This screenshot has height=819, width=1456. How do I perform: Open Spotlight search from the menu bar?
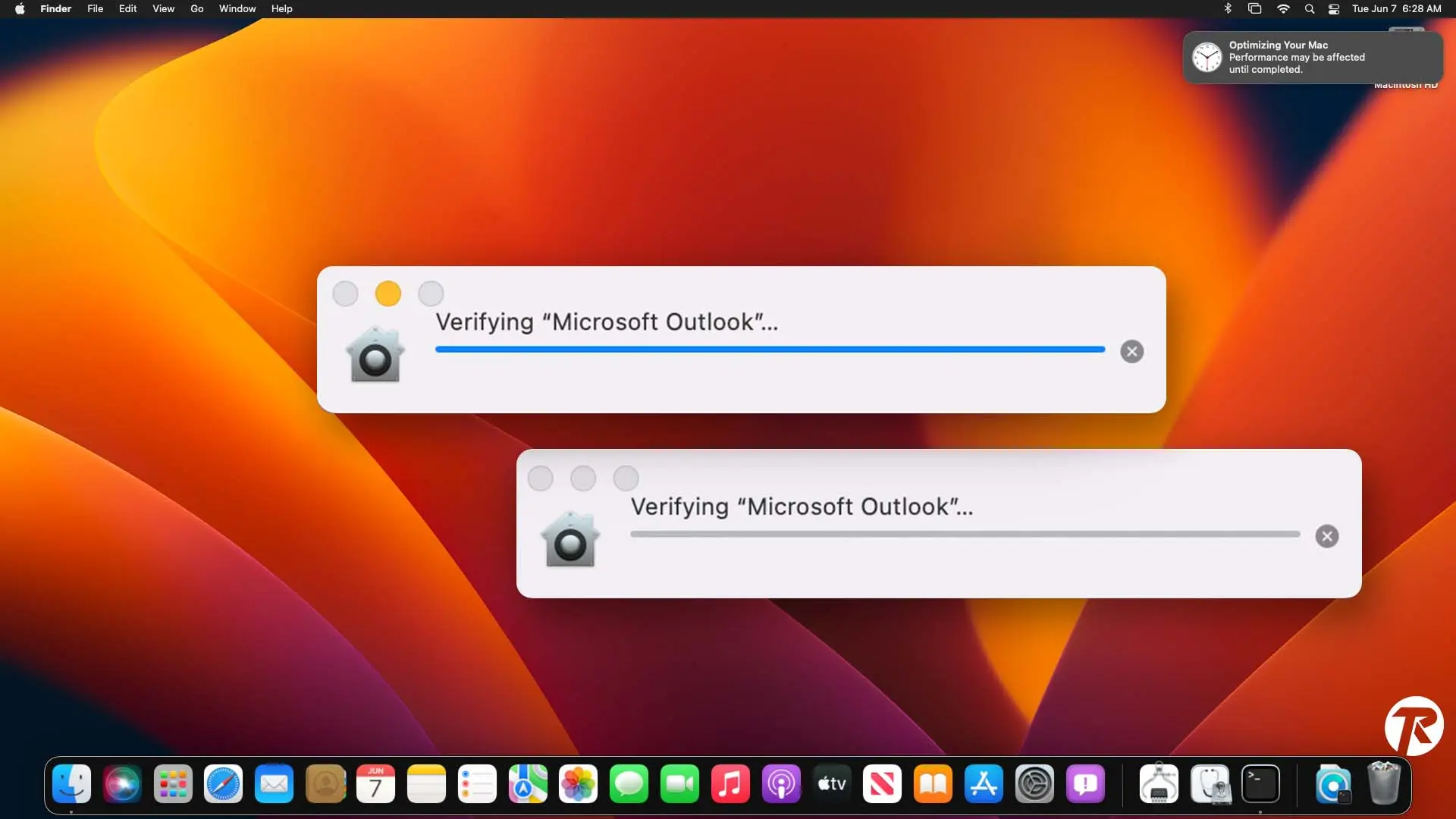point(1309,8)
